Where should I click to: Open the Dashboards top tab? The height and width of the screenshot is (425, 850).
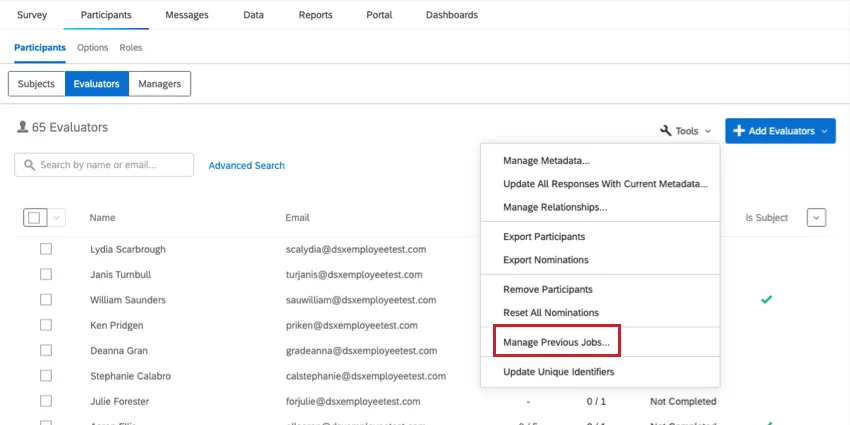click(x=451, y=15)
